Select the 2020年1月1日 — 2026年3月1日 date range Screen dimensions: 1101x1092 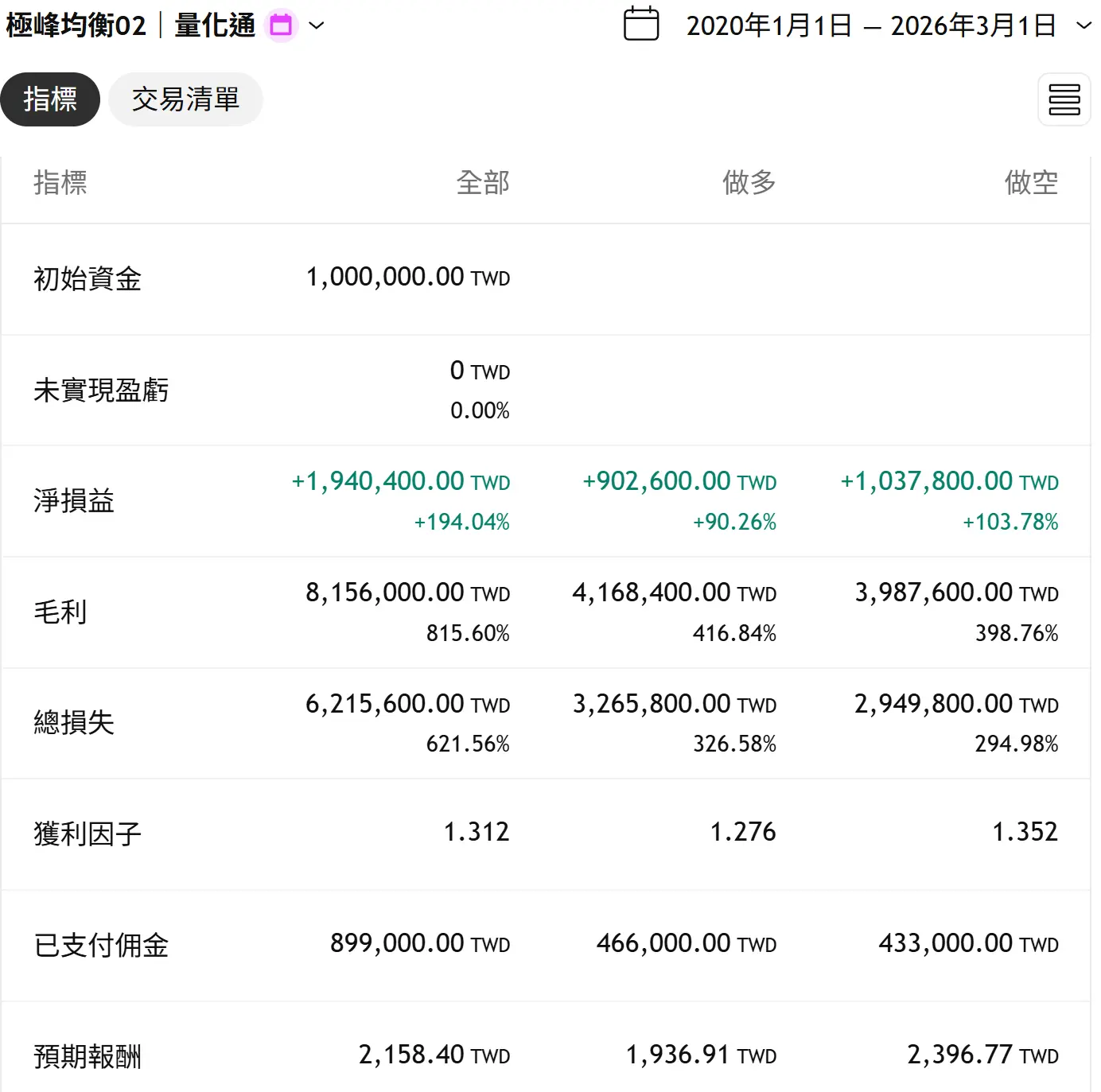(870, 25)
